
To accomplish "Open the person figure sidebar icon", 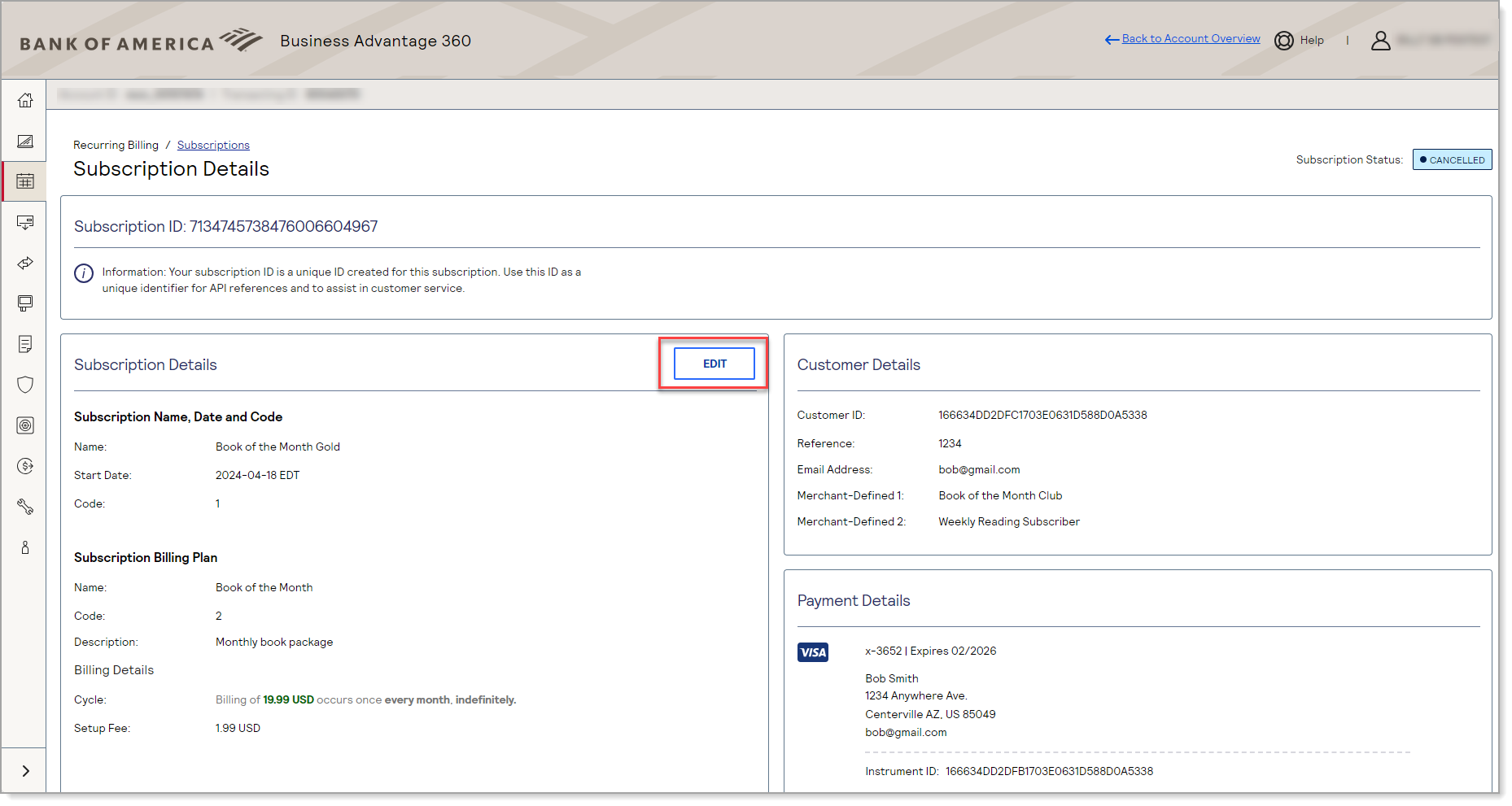I will click(25, 547).
